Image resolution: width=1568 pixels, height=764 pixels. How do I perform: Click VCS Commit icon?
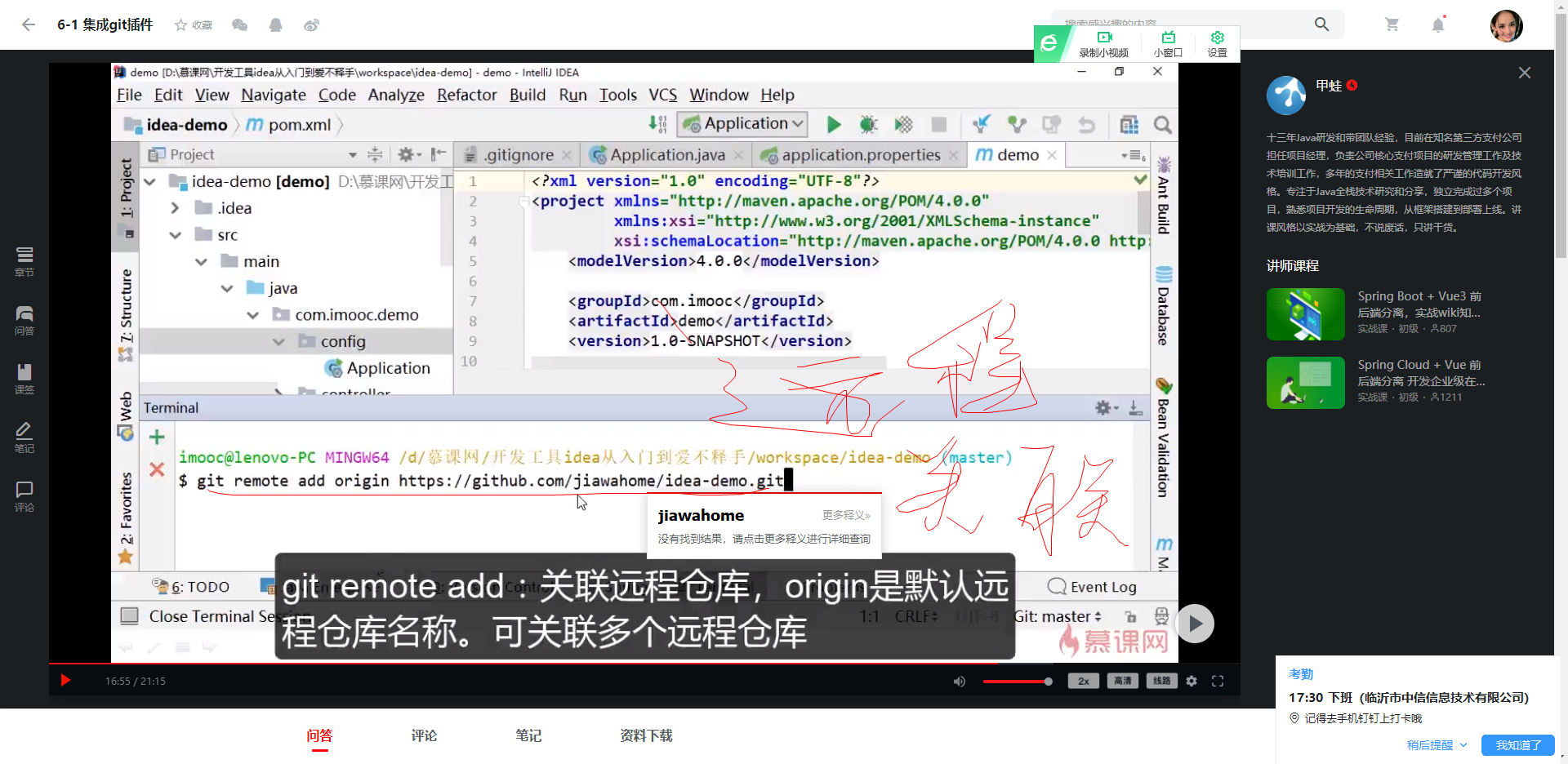tap(1017, 124)
